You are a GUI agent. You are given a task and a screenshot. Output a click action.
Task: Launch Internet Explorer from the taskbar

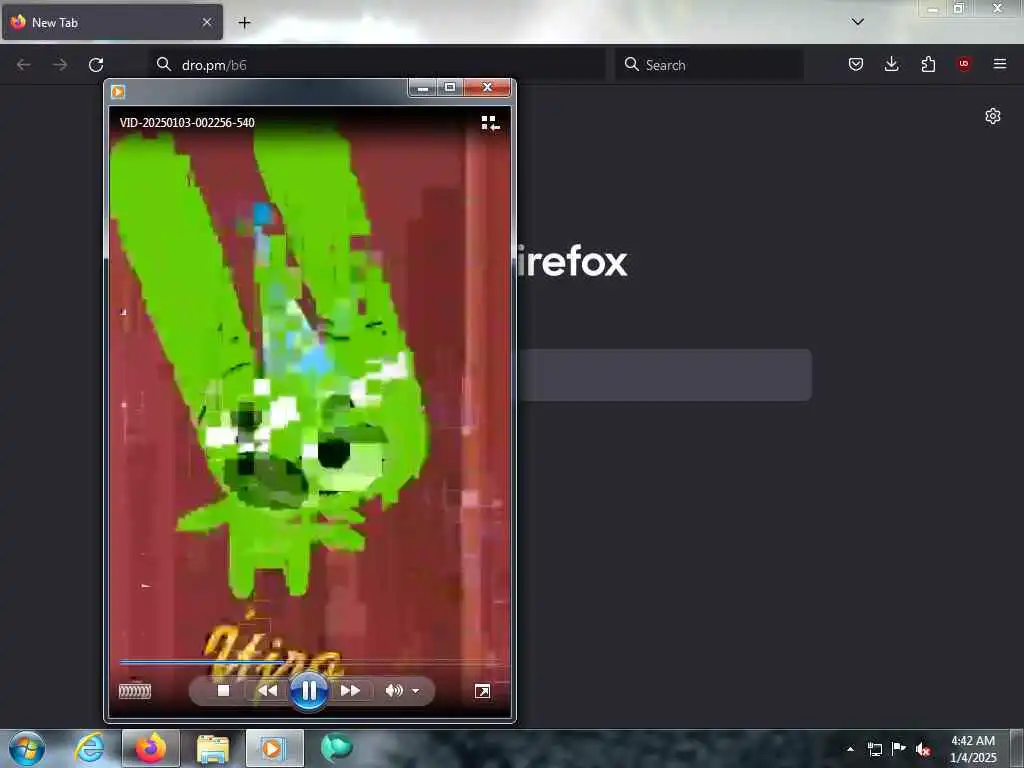(x=89, y=748)
